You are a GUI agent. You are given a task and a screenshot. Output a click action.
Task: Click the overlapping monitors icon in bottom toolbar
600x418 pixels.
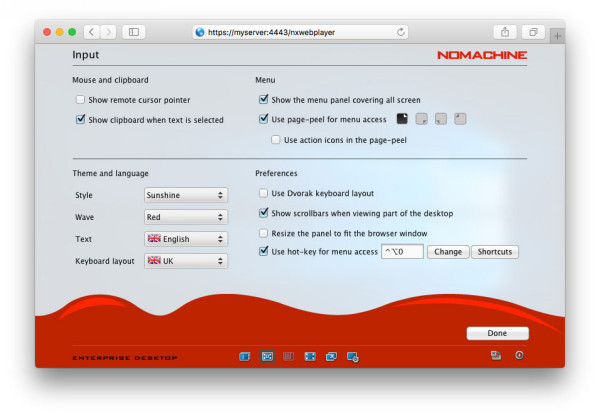pos(331,357)
